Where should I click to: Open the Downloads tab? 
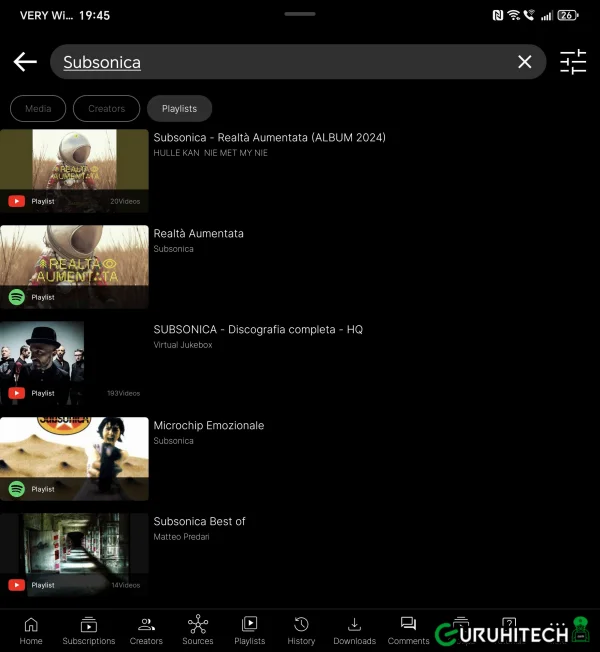(354, 630)
